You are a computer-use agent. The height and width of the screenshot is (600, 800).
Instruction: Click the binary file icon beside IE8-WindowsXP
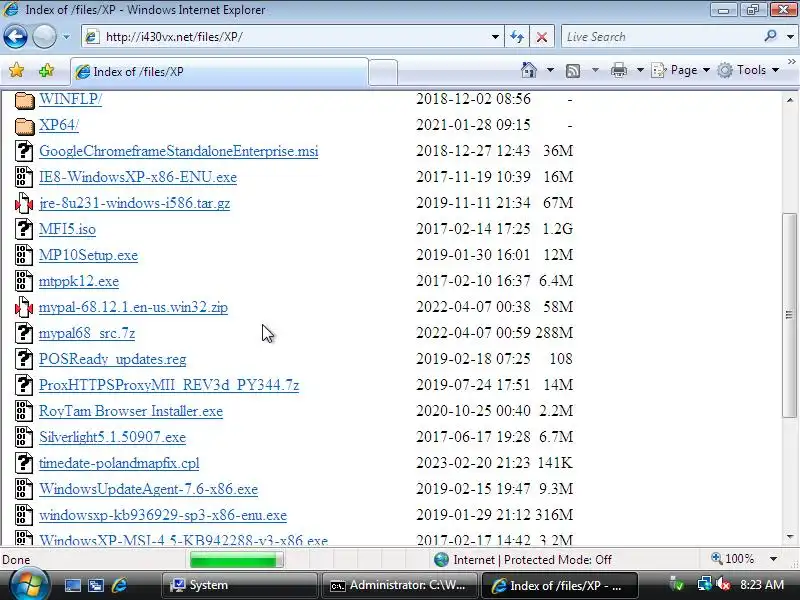click(24, 177)
